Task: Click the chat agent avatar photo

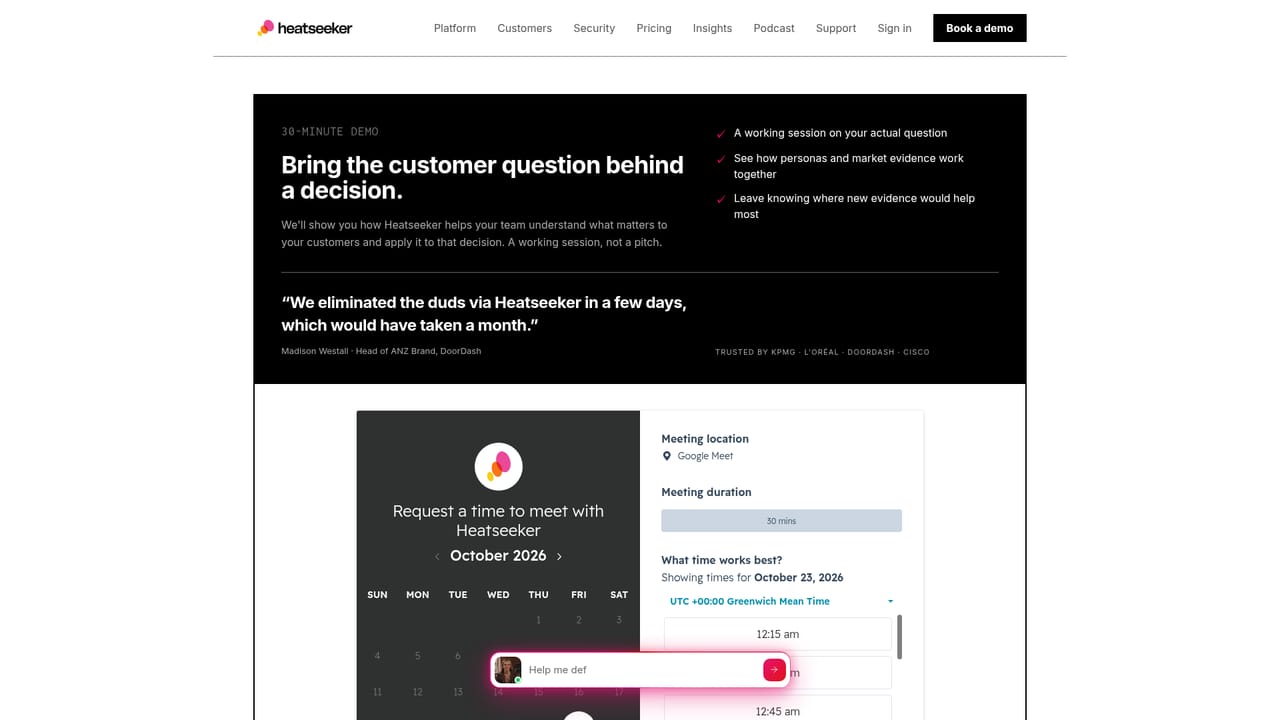Action: point(508,670)
